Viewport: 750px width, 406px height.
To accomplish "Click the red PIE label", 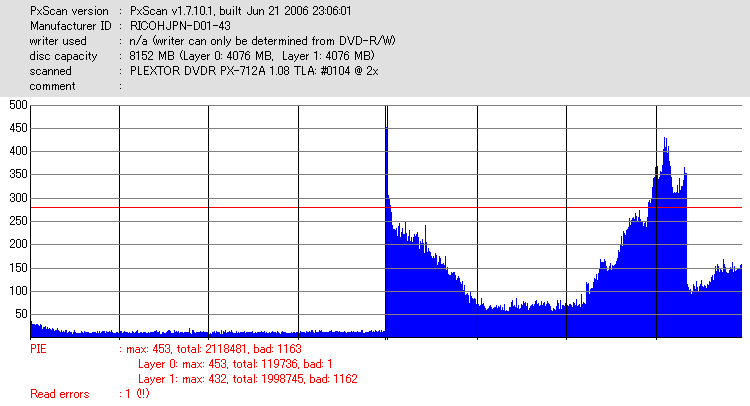I will click(x=38, y=349).
